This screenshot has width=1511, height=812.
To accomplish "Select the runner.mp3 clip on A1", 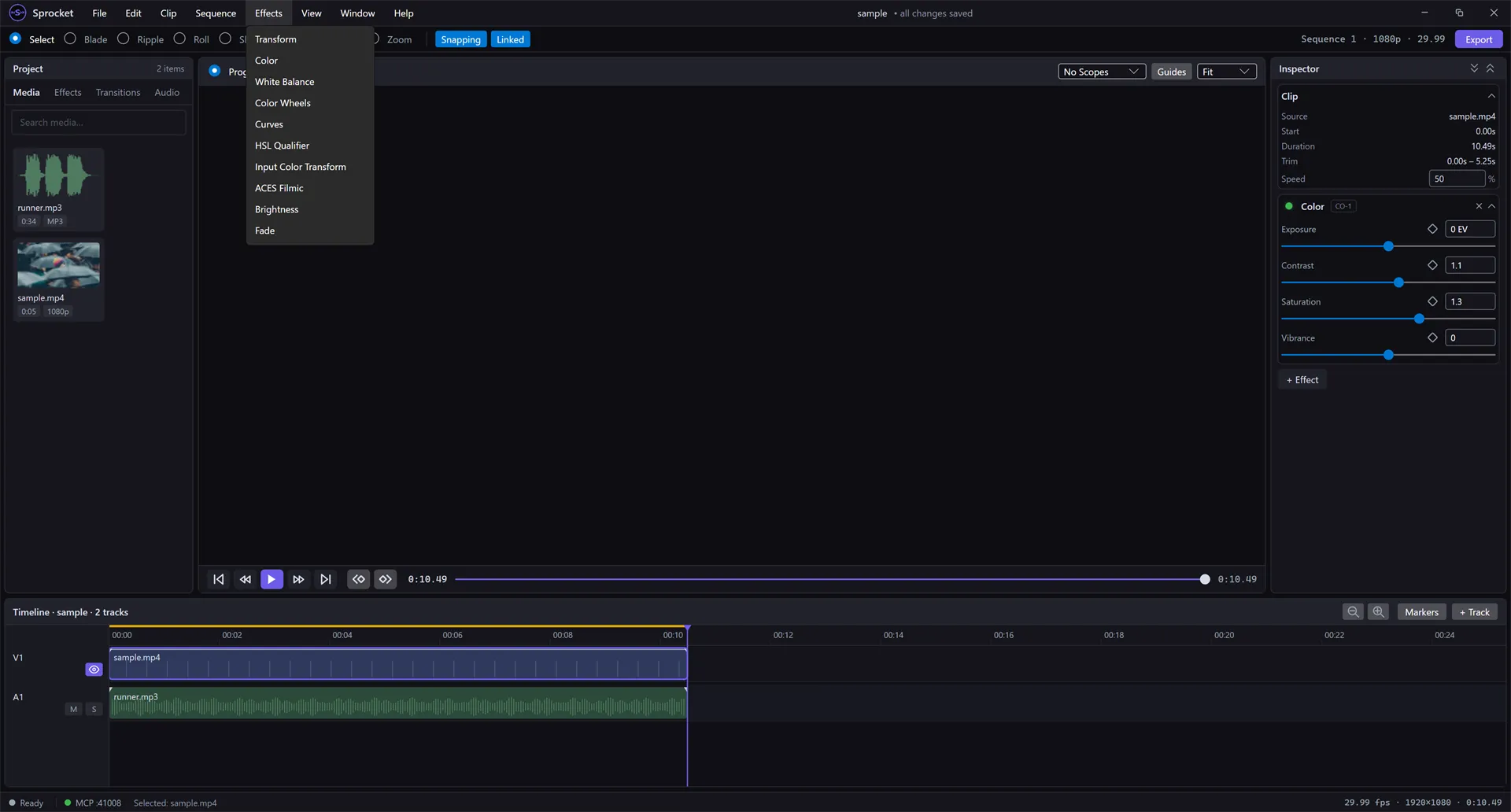I will pos(398,703).
